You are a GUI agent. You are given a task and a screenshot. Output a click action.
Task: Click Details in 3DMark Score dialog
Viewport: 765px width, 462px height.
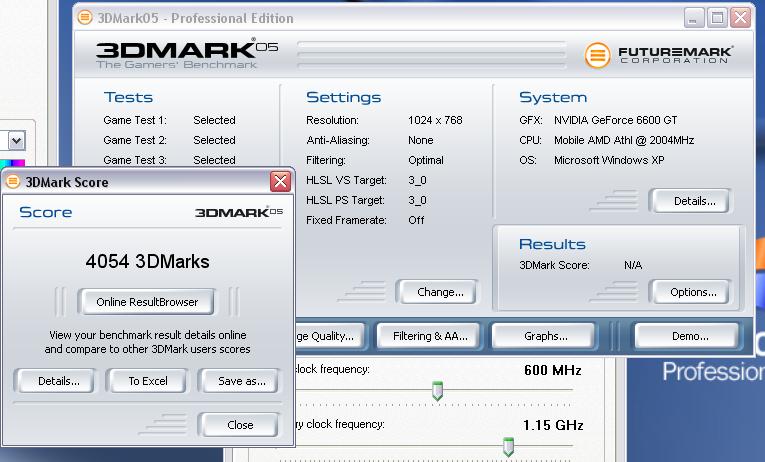(54, 381)
